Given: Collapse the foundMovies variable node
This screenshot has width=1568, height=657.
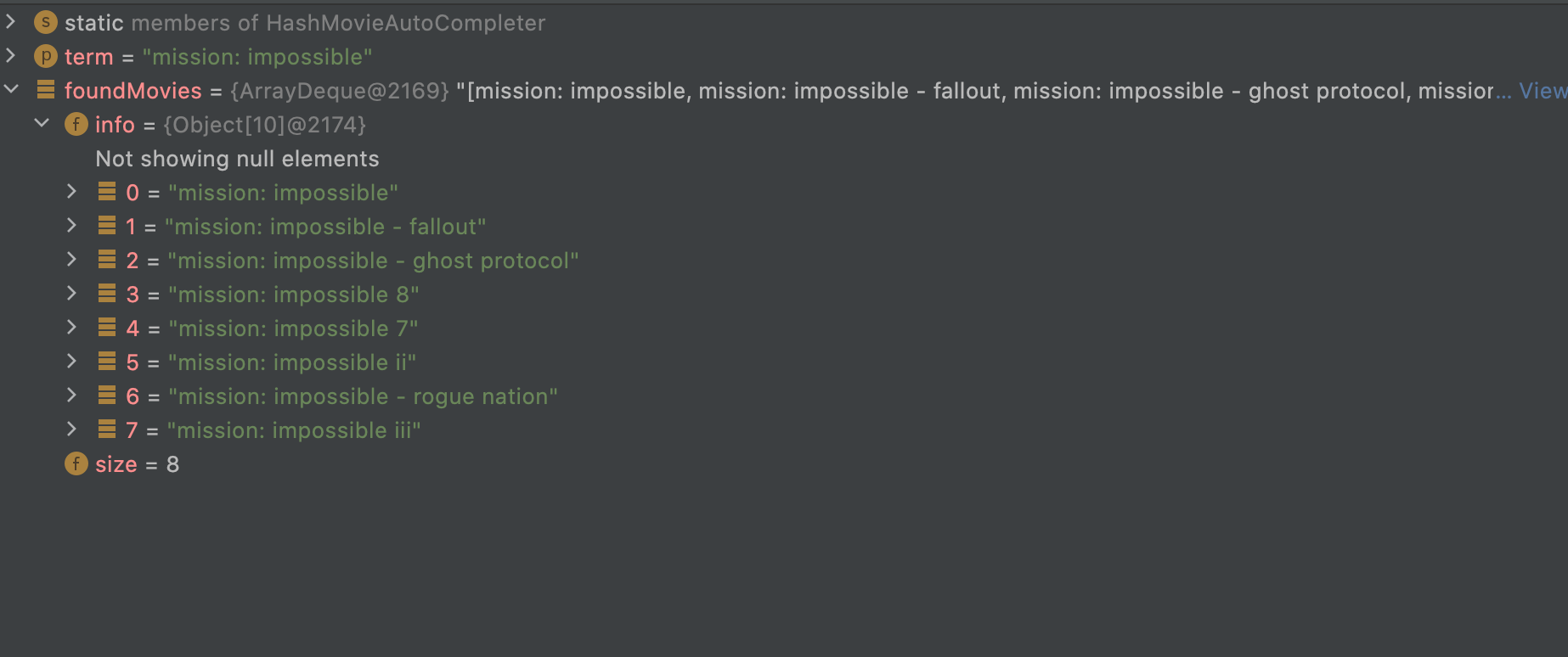Looking at the screenshot, I should (x=11, y=88).
